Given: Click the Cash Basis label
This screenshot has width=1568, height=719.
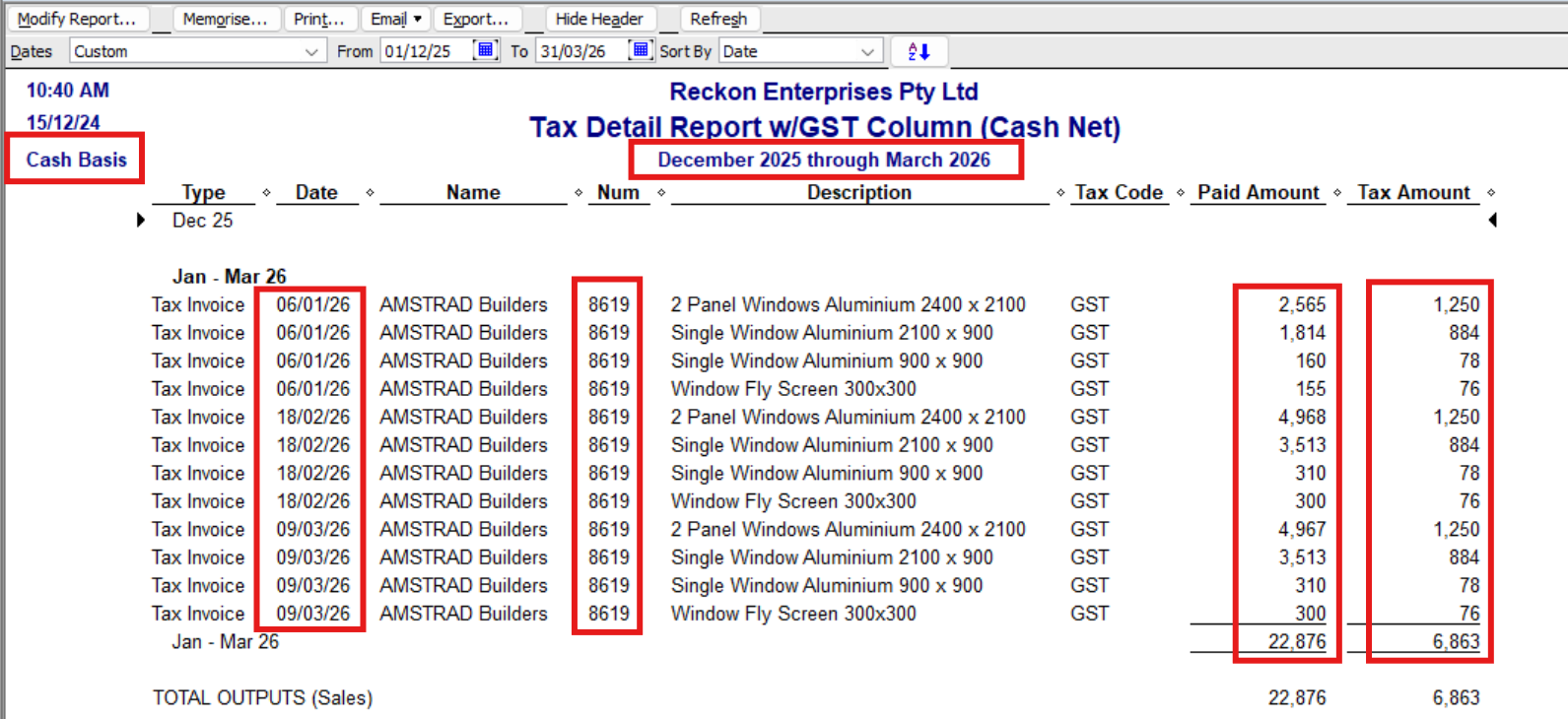Looking at the screenshot, I should pyautogui.click(x=76, y=160).
